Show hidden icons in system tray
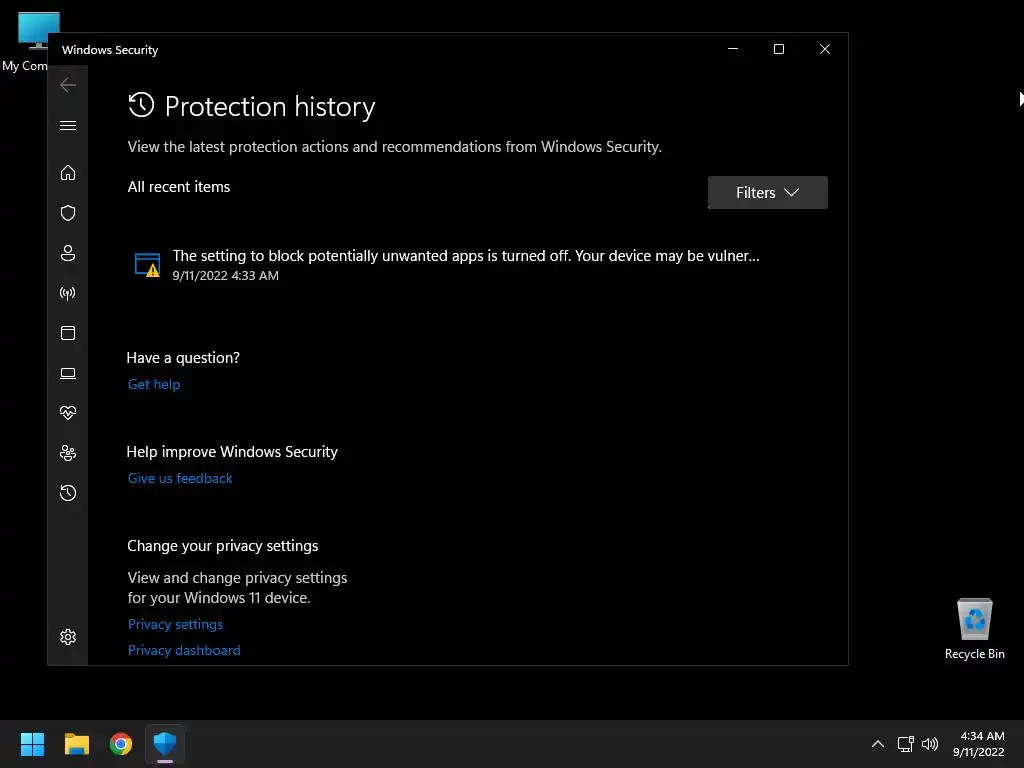Viewport: 1024px width, 768px height. [878, 744]
